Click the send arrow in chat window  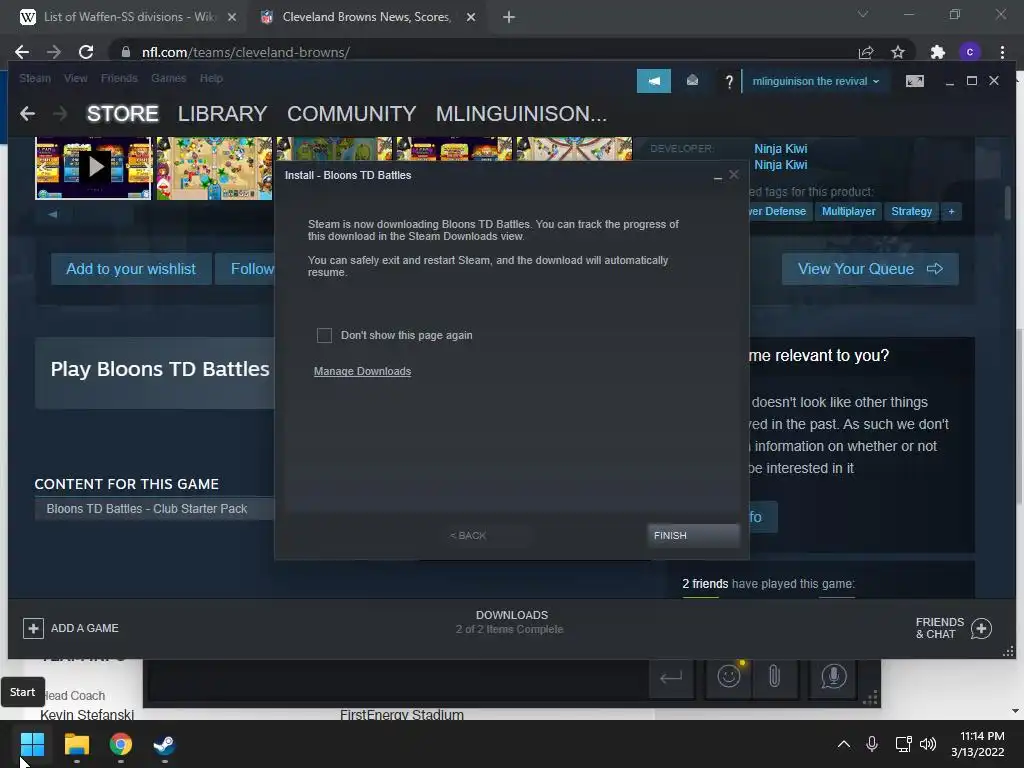671,677
